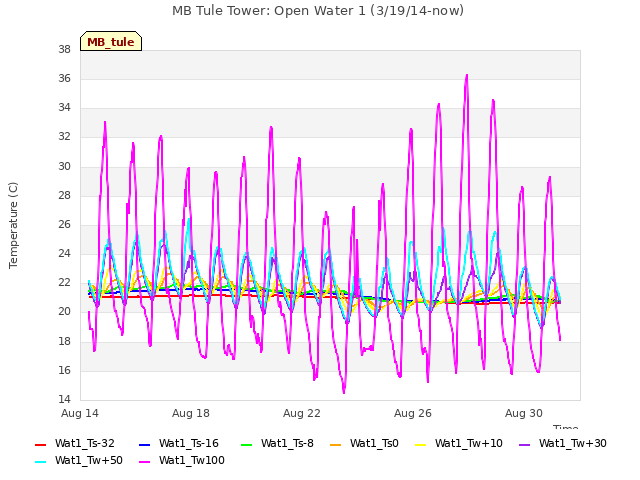The image size is (640, 480).
Task: Click the orange Wat1_Ts0 legend swatch
Action: 336,444
